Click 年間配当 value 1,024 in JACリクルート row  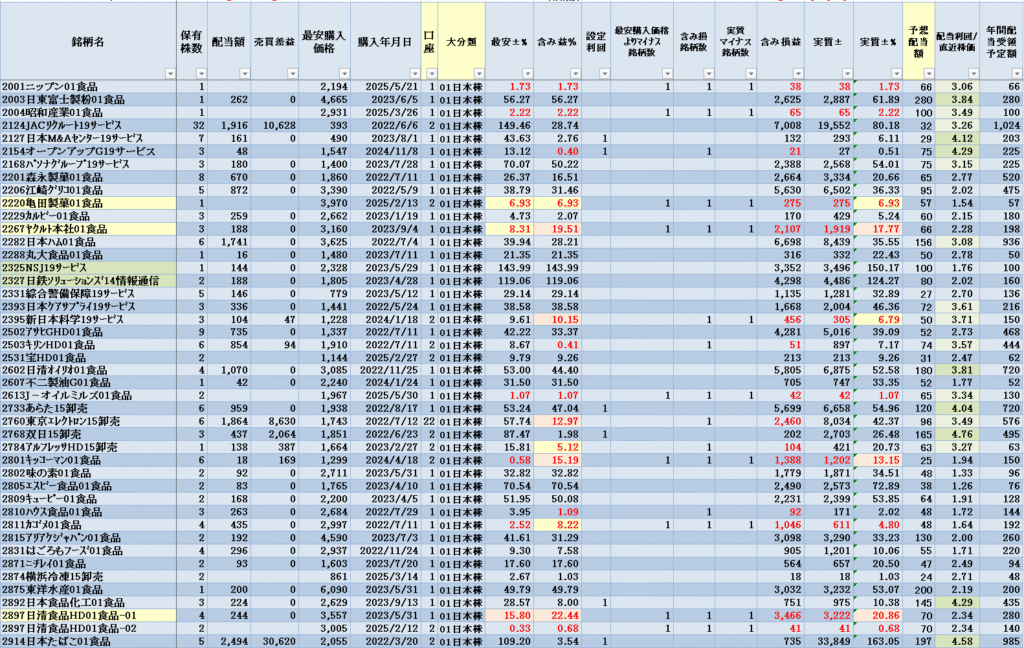coord(1008,125)
